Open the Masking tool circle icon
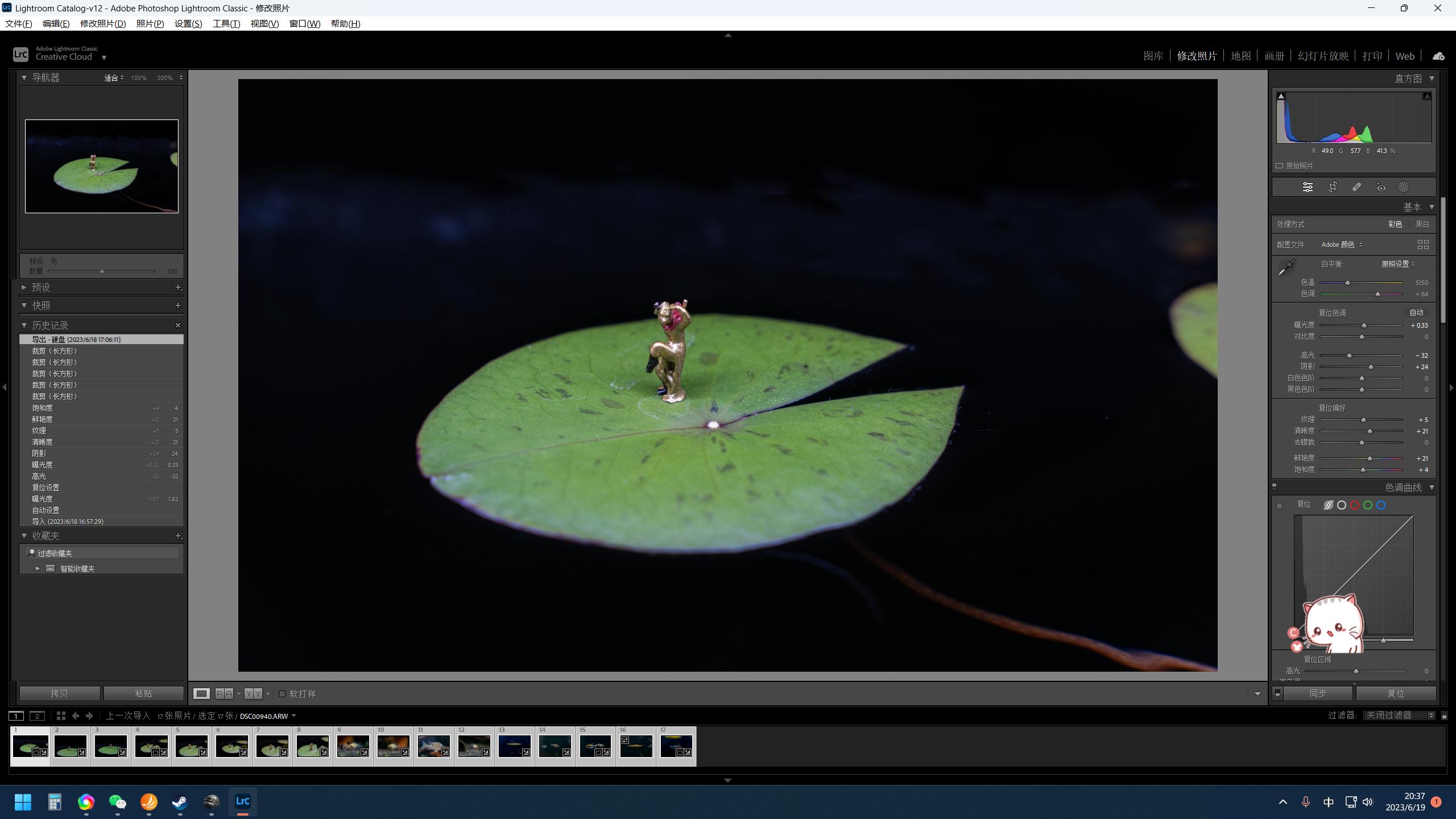This screenshot has height=819, width=1456. point(1403,187)
